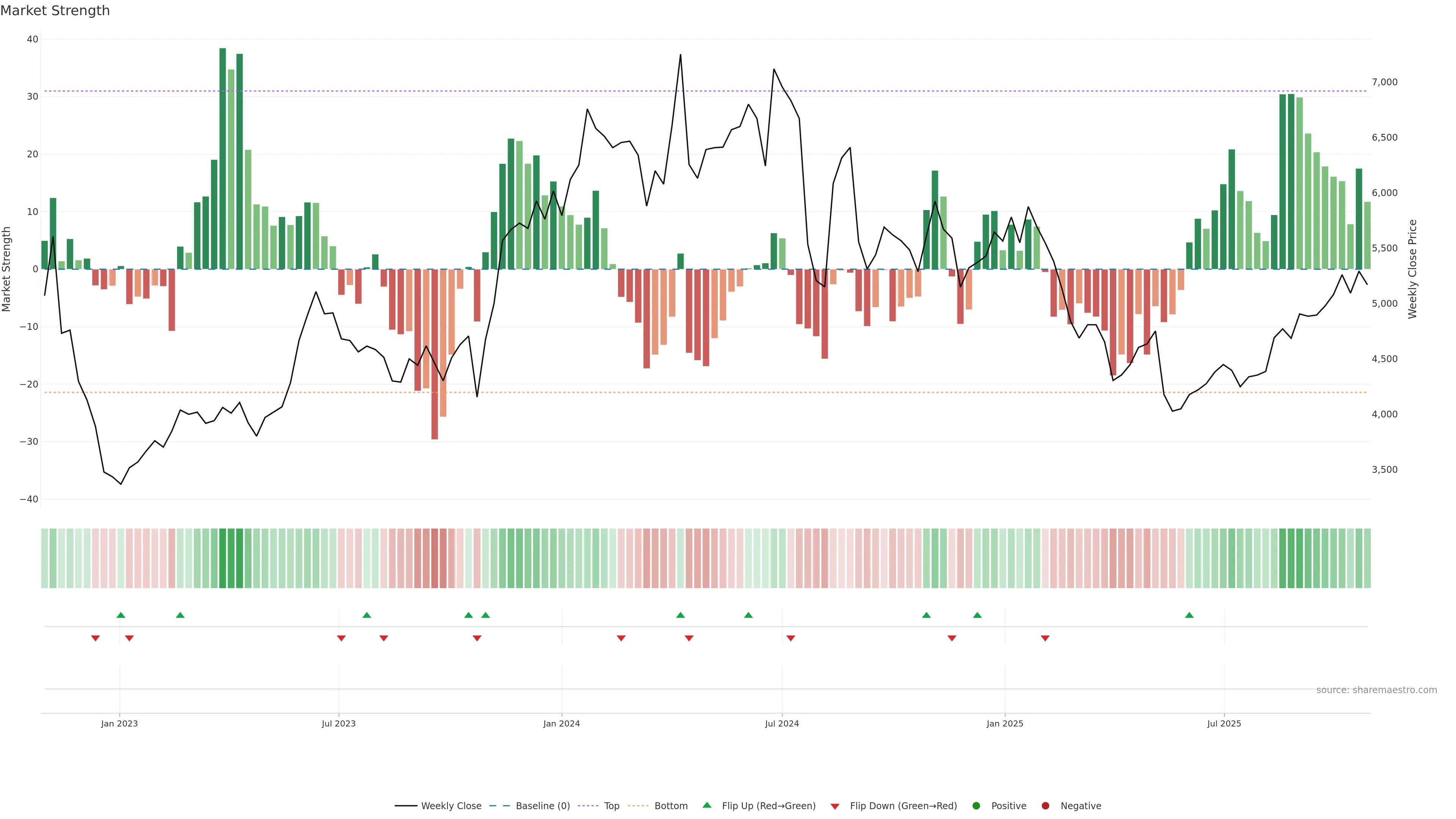Click the red Negative legend dot
This screenshot has height=819, width=1456.
pyautogui.click(x=1045, y=806)
